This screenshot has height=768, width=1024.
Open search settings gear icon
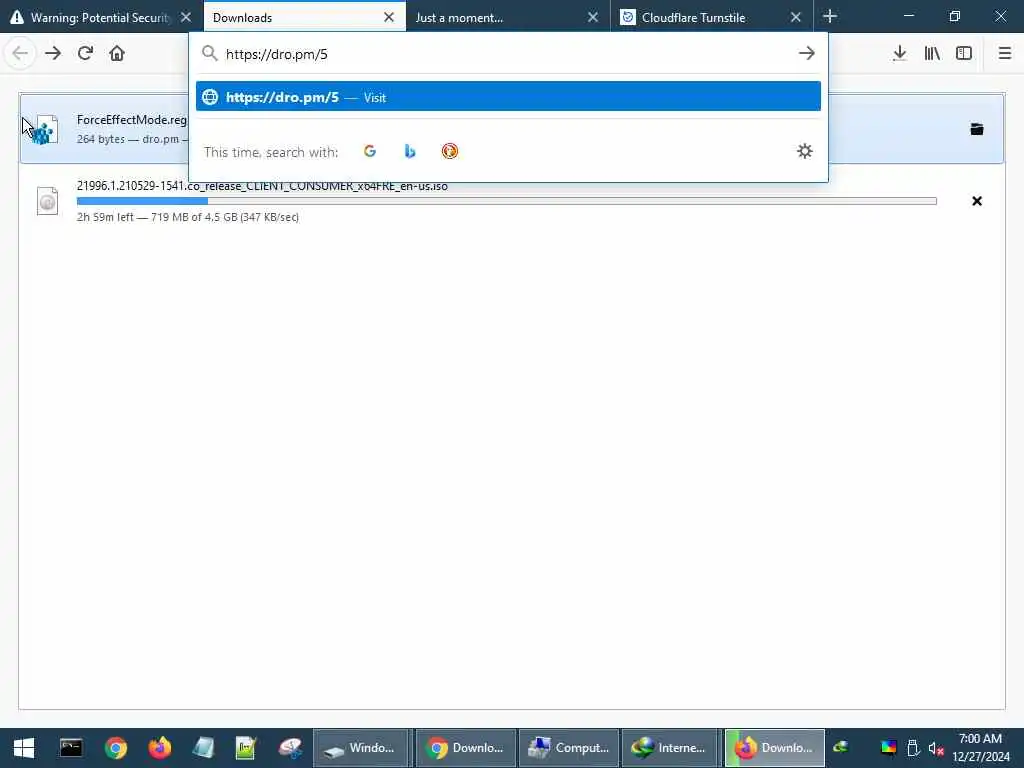pyautogui.click(x=805, y=152)
